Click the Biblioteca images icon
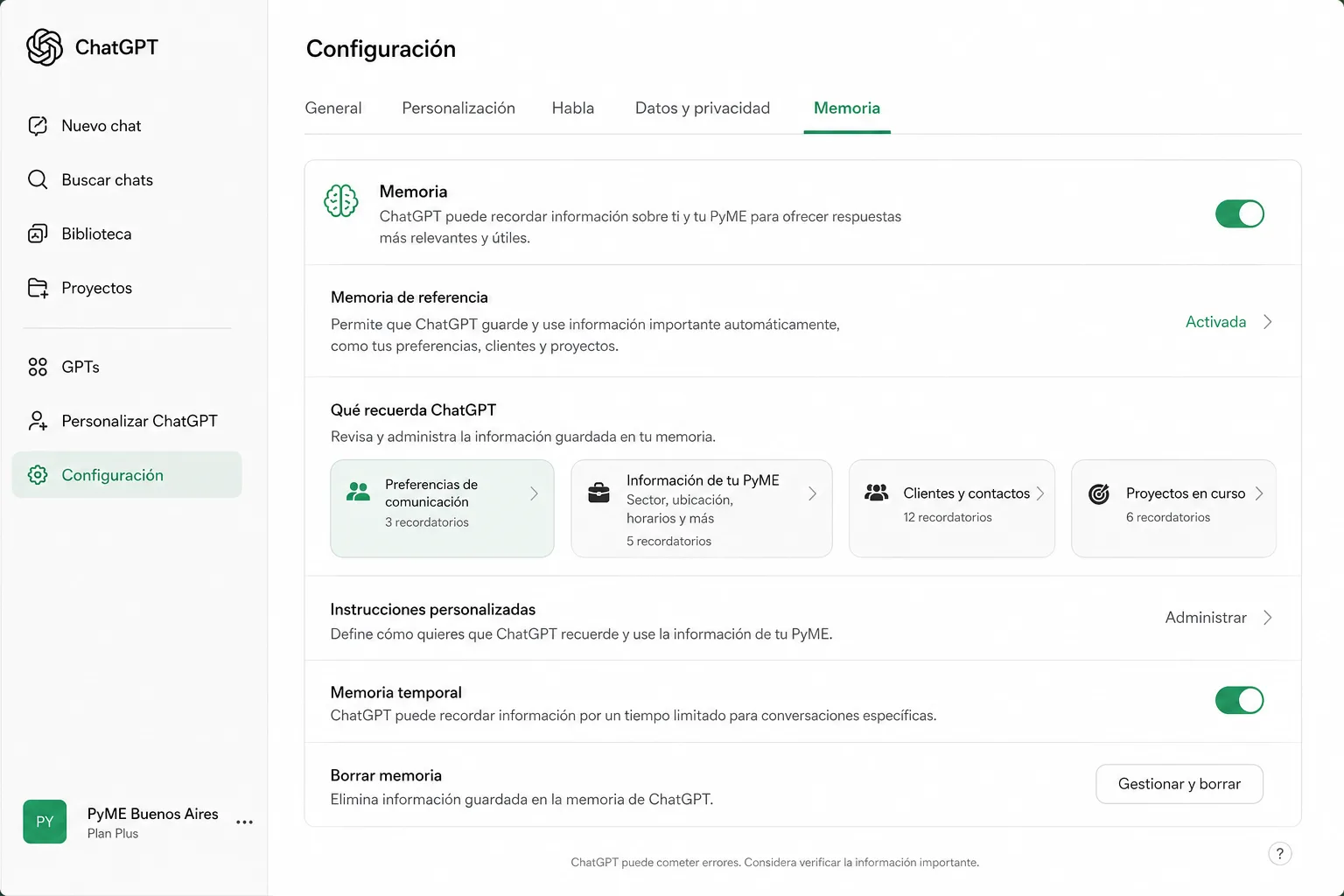The image size is (1344, 896). pos(38,234)
